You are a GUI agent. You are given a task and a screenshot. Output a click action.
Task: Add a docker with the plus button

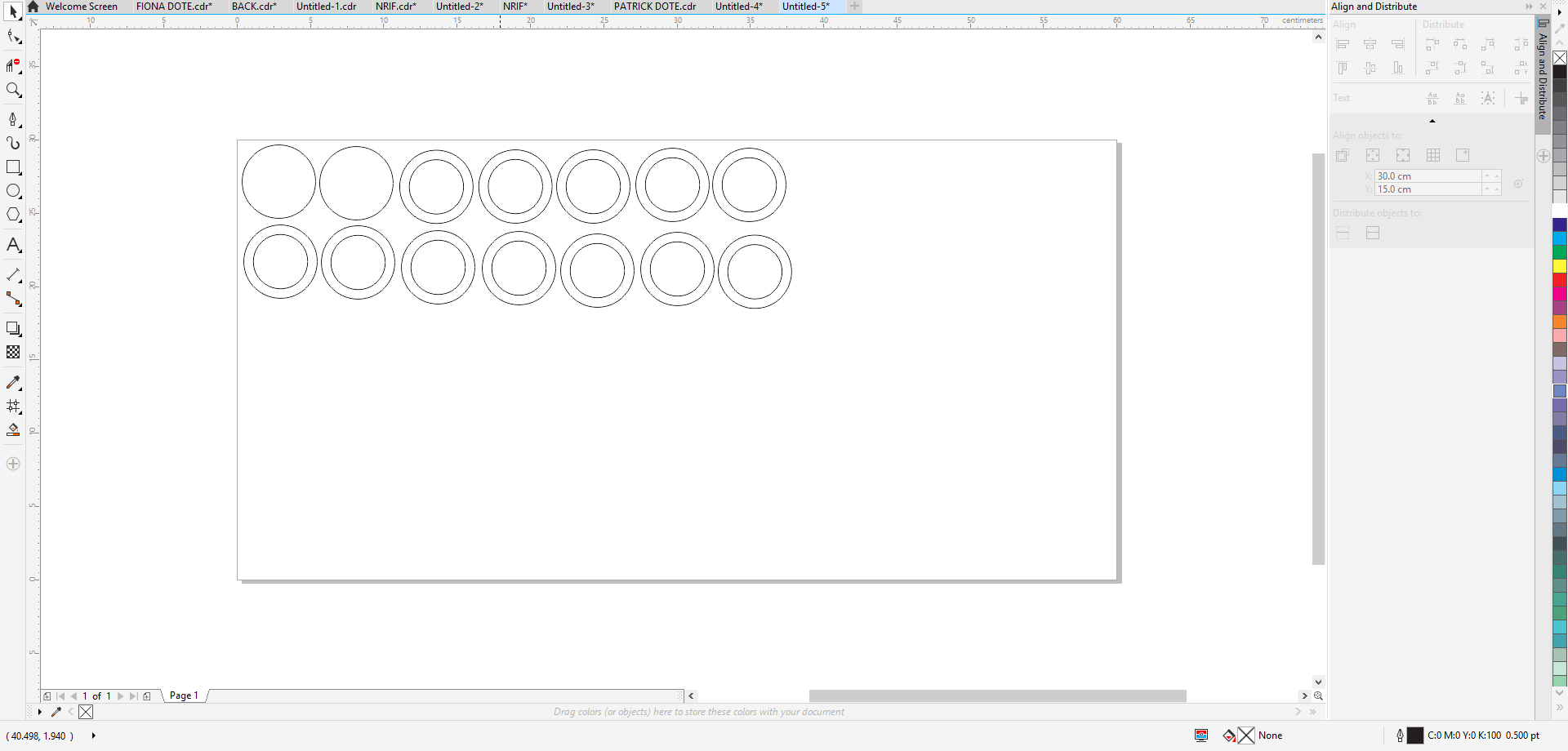point(1543,156)
